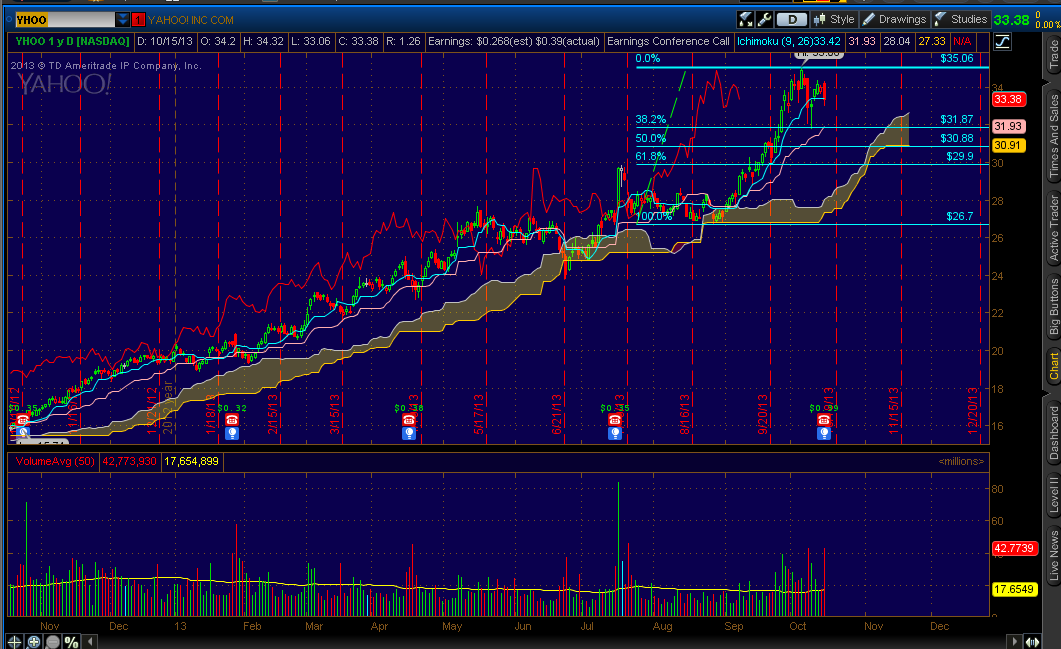Click the earnings phone icon near $0.32
The height and width of the screenshot is (649, 1061).
[x=231, y=421]
